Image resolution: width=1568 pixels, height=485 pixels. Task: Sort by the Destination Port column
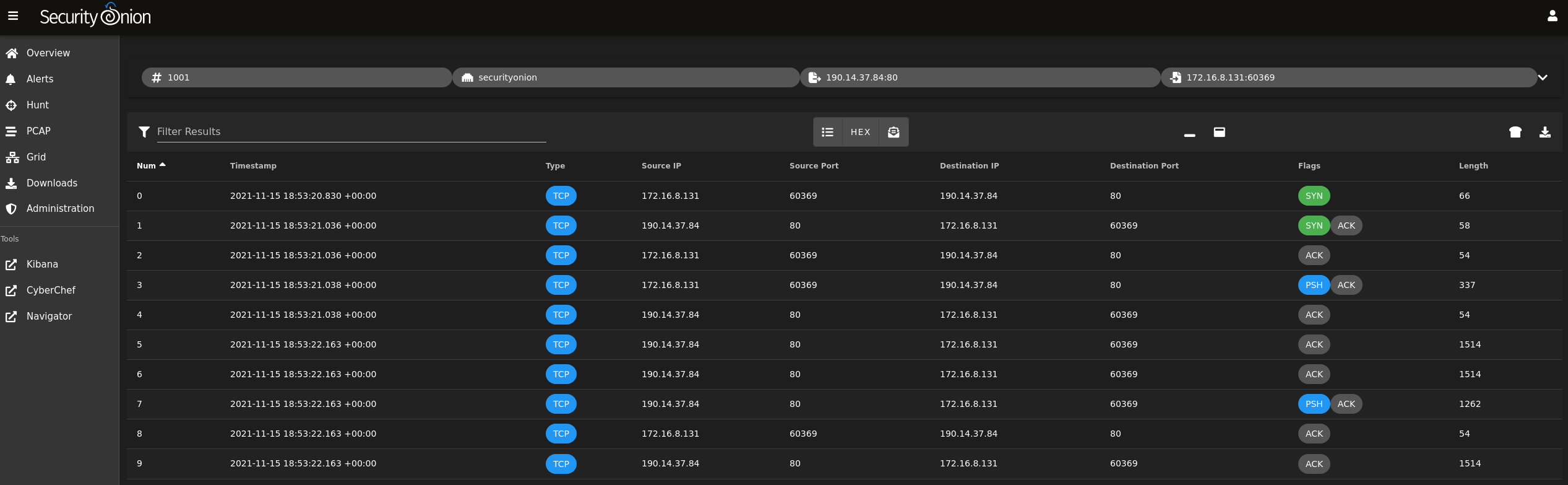tap(1144, 166)
